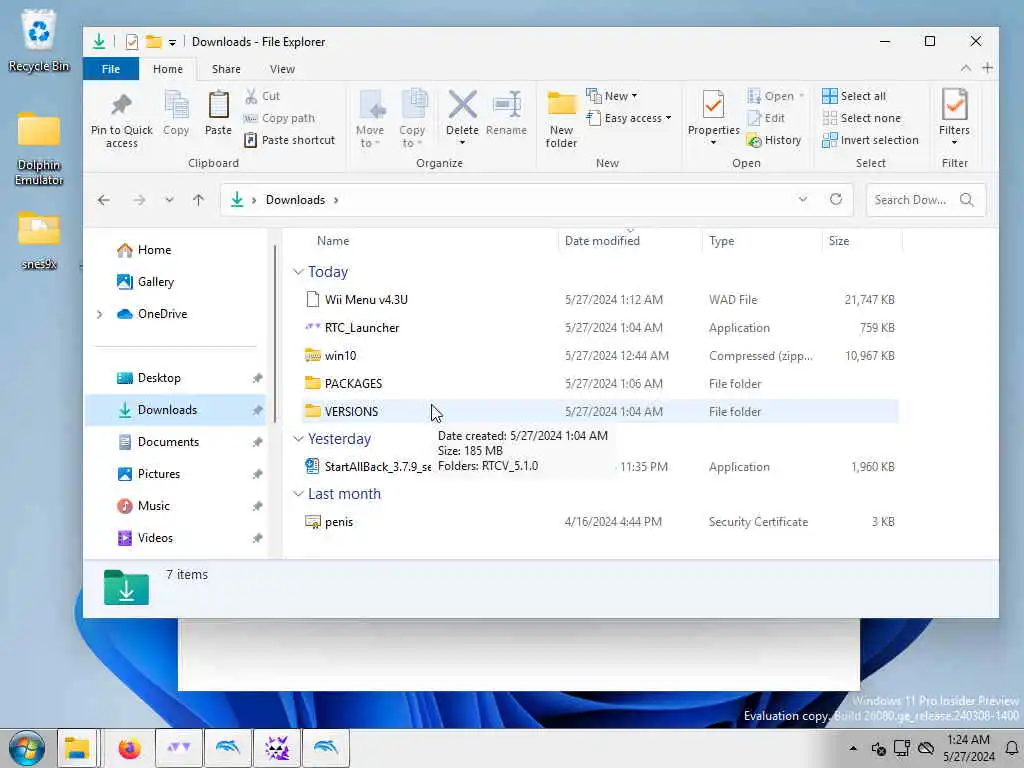Select the Cut command
Viewport: 1024px width, 768px height.
263,96
